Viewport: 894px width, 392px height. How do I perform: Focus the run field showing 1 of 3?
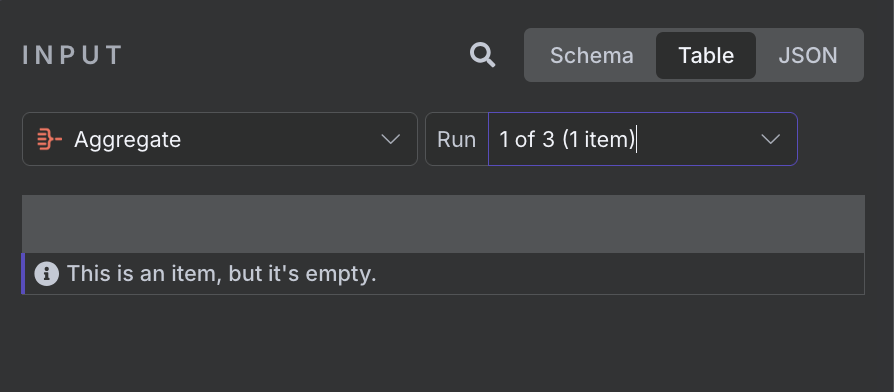[x=643, y=139]
